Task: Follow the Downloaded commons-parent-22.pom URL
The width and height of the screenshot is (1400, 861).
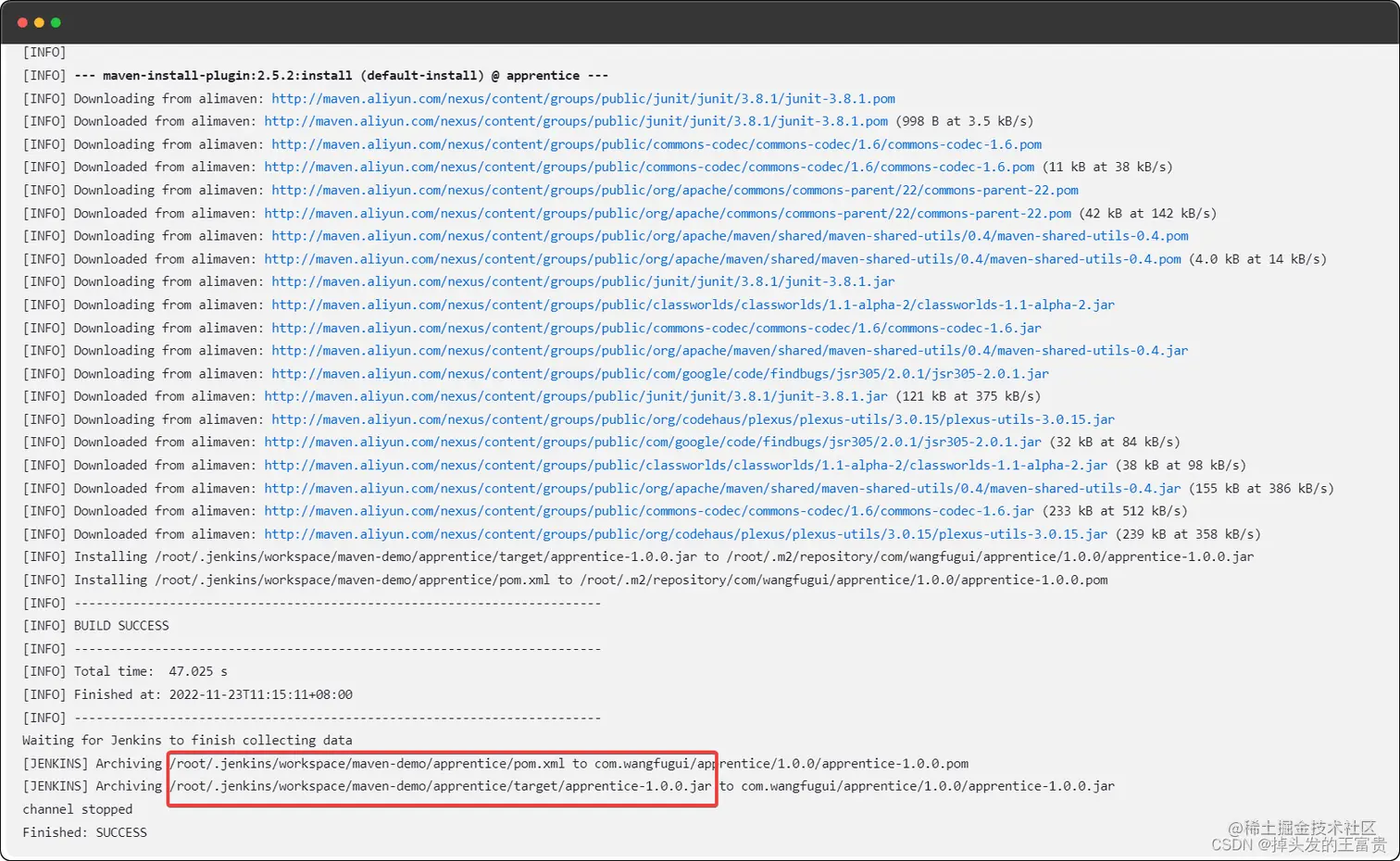Action: [x=668, y=213]
